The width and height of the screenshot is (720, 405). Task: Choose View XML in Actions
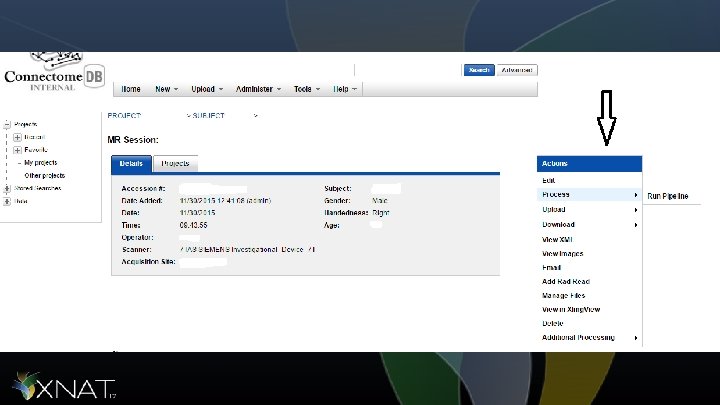557,240
